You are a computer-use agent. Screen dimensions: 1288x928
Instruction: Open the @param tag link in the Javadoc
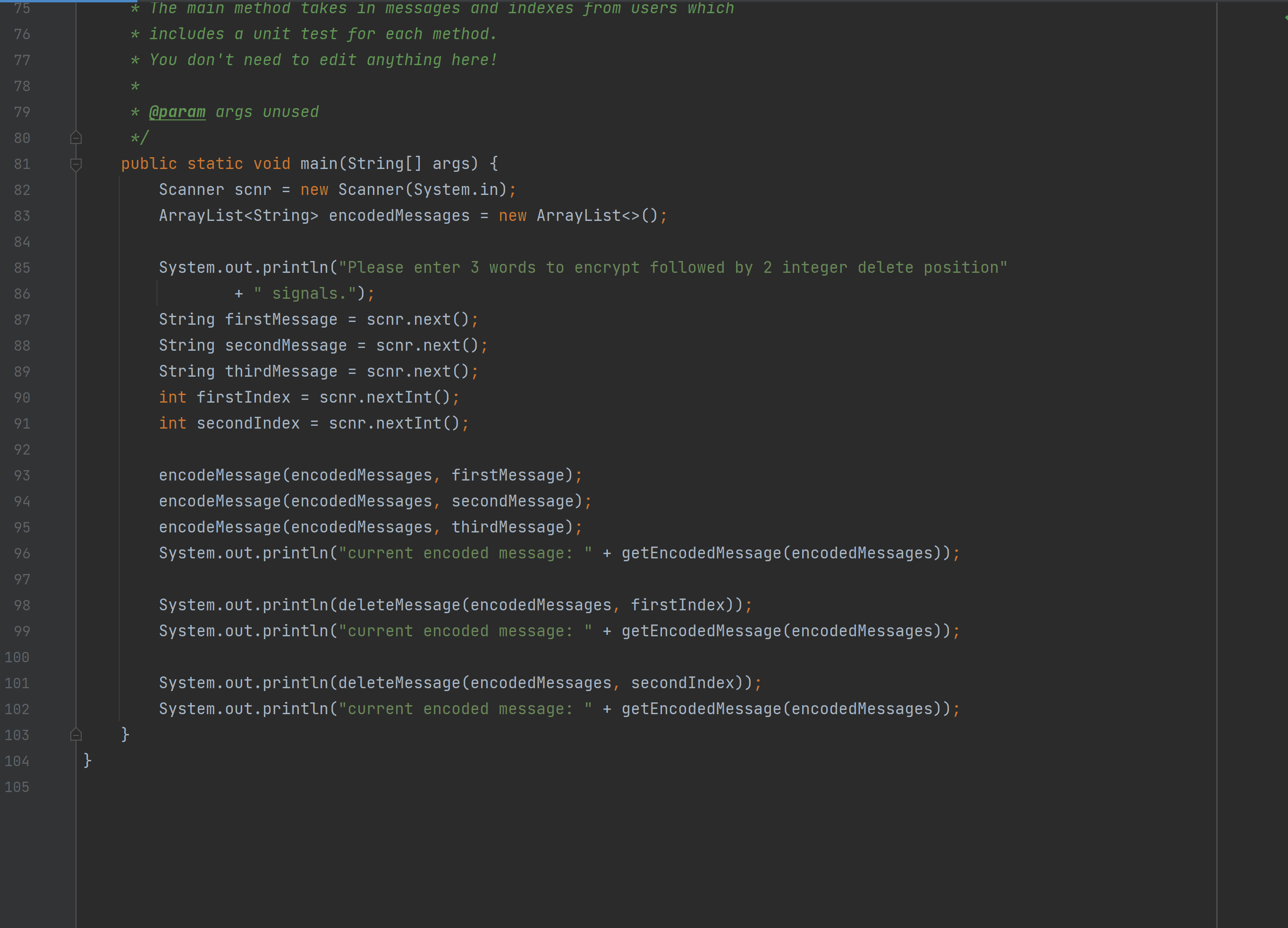coord(177,111)
